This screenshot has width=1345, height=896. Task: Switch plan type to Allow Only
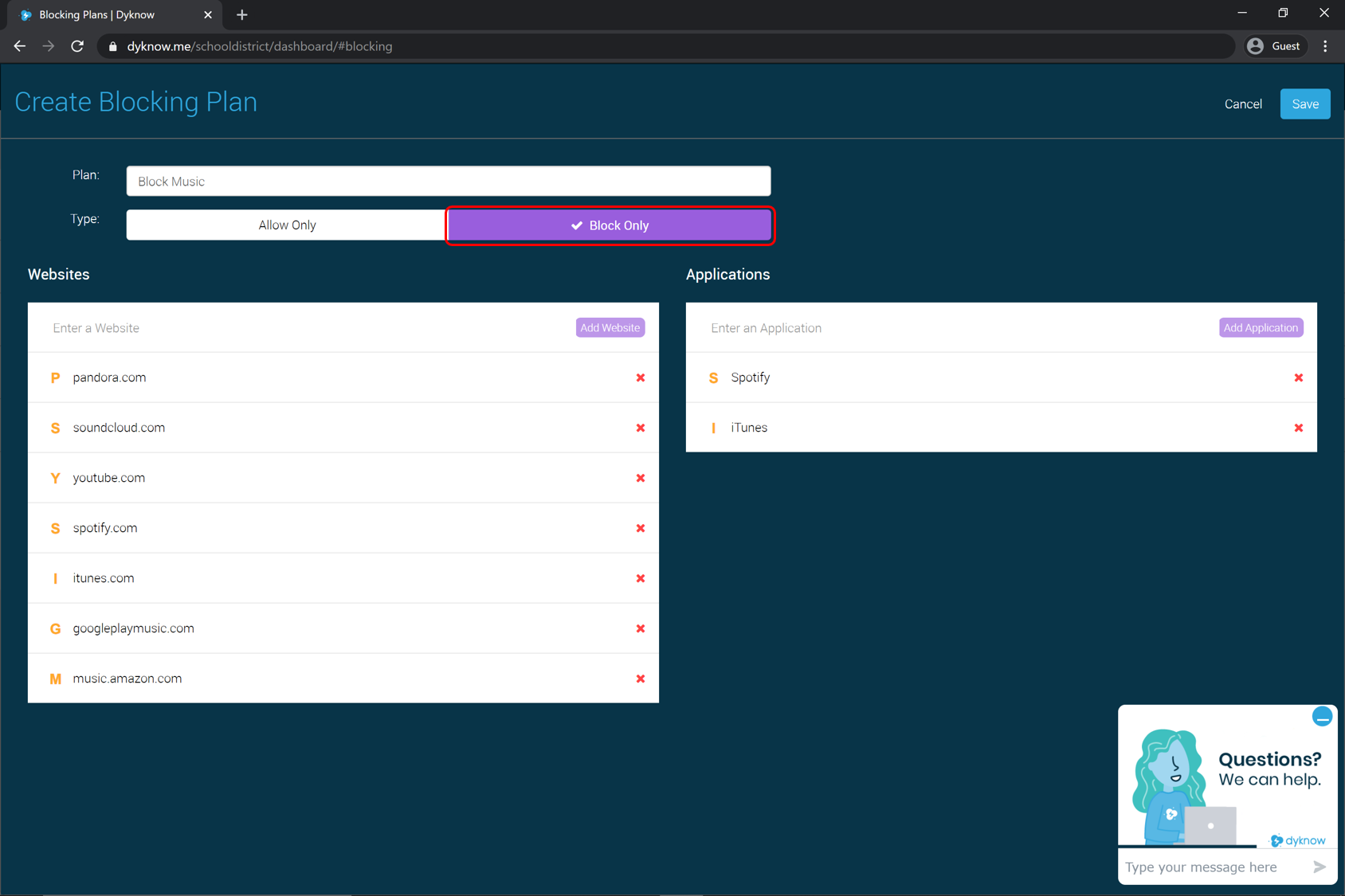click(287, 225)
